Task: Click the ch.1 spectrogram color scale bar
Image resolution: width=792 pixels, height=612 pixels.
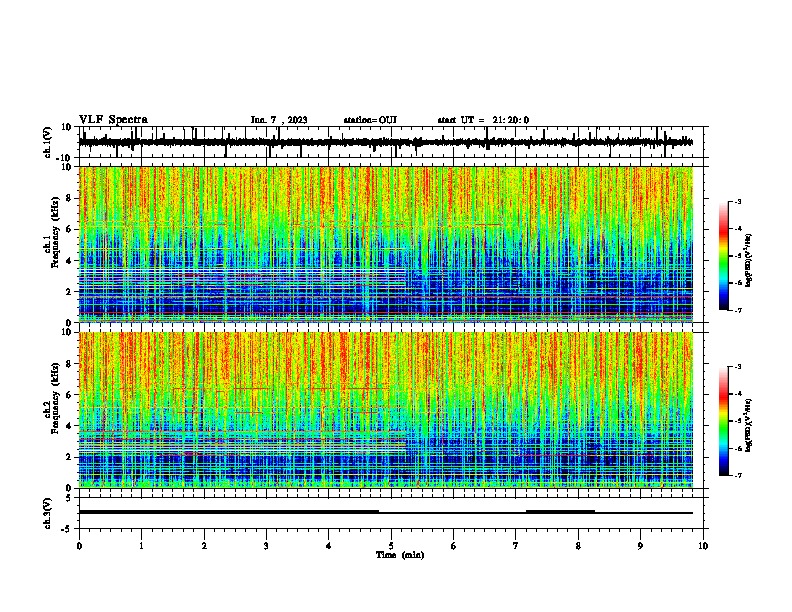Action: pyautogui.click(x=723, y=256)
